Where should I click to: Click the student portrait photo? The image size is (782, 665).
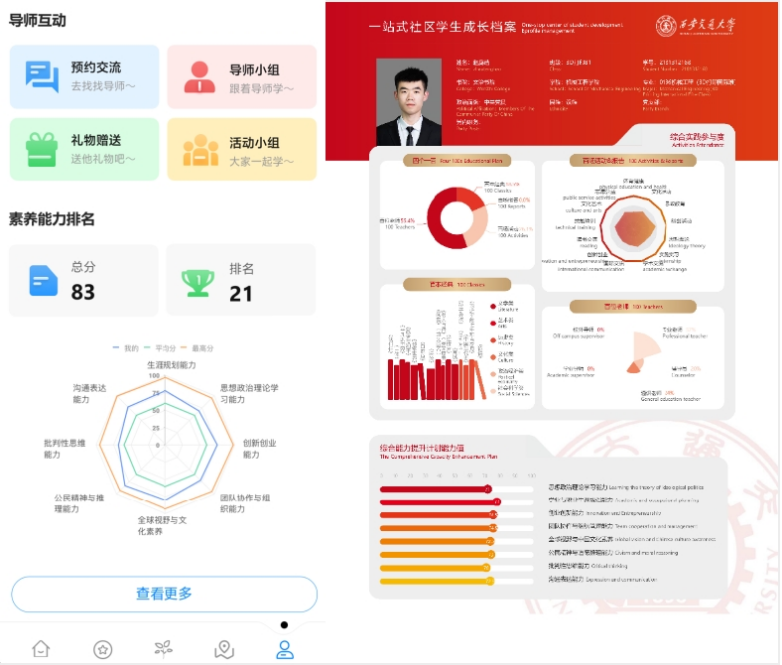click(x=408, y=102)
